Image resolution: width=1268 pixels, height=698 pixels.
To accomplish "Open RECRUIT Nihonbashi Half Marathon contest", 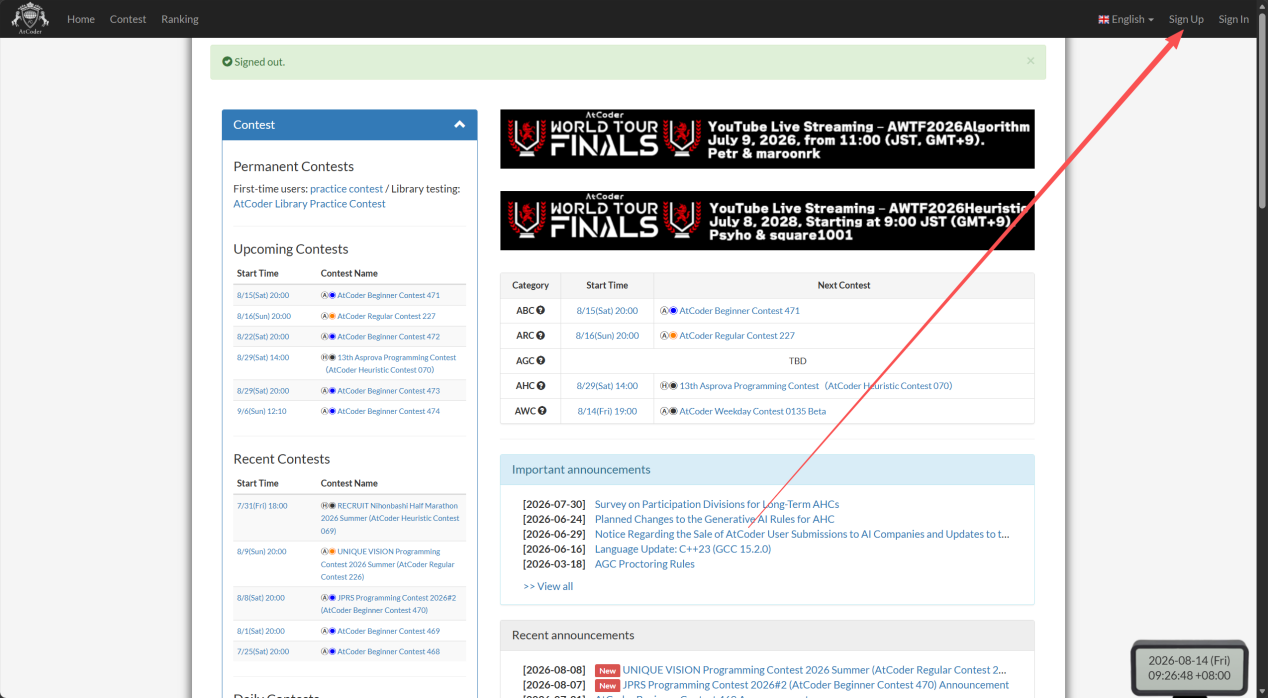I will point(390,518).
